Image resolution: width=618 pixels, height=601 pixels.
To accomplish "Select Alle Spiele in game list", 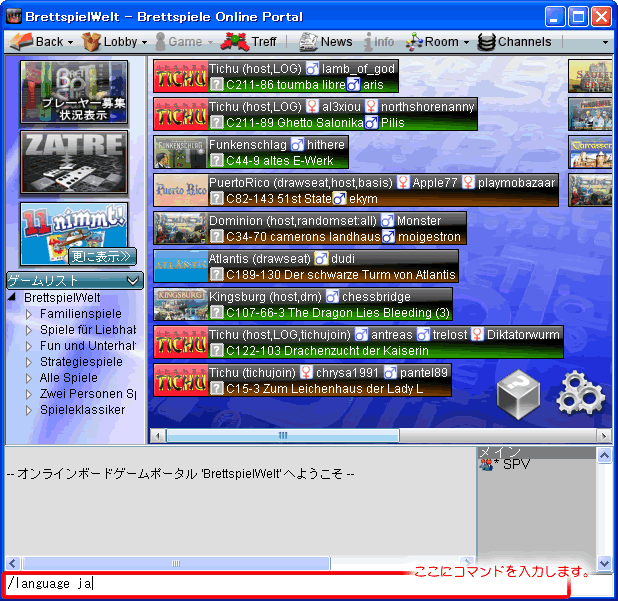I will (69, 378).
